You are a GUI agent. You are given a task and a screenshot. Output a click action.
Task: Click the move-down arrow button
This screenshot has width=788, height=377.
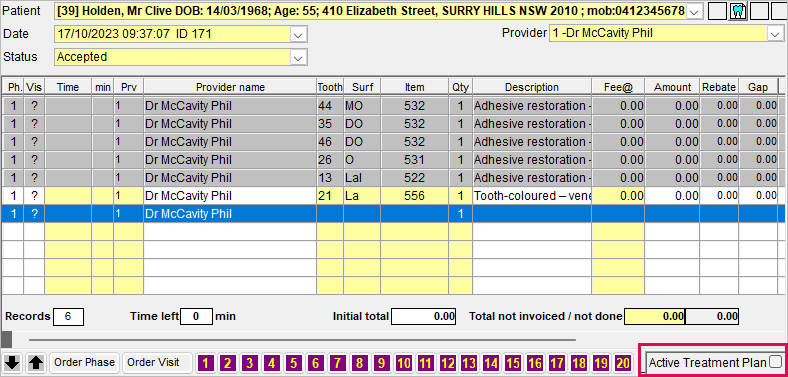13,362
